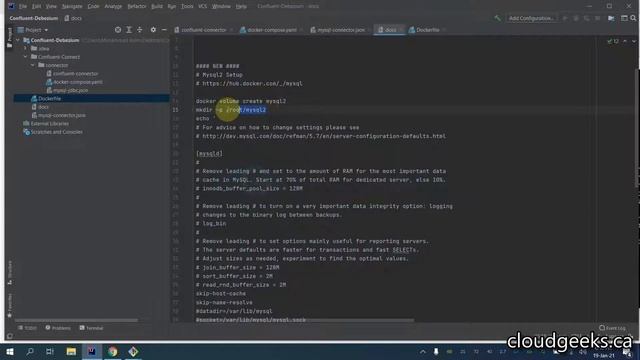The width and height of the screenshot is (640, 360).
Task: Switch to mysql-connector.json editor tab
Action: 340,30
